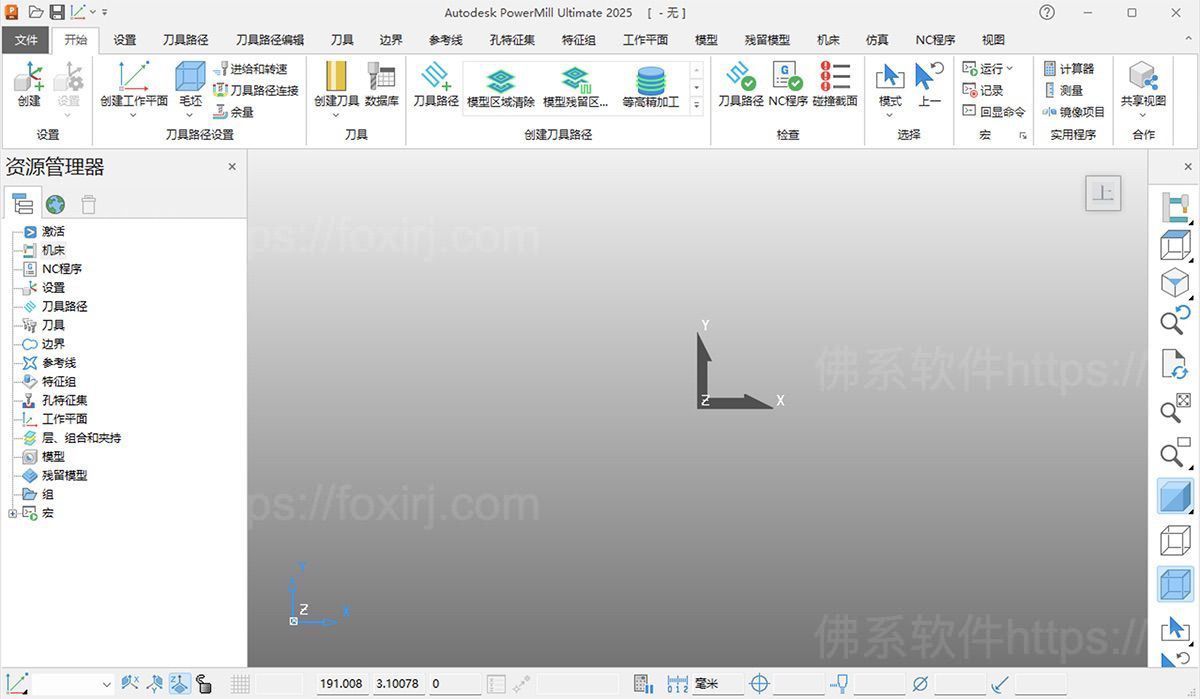Screen dimensions: 1200x699
Task: Open the 文件 menu
Action: tap(26, 40)
